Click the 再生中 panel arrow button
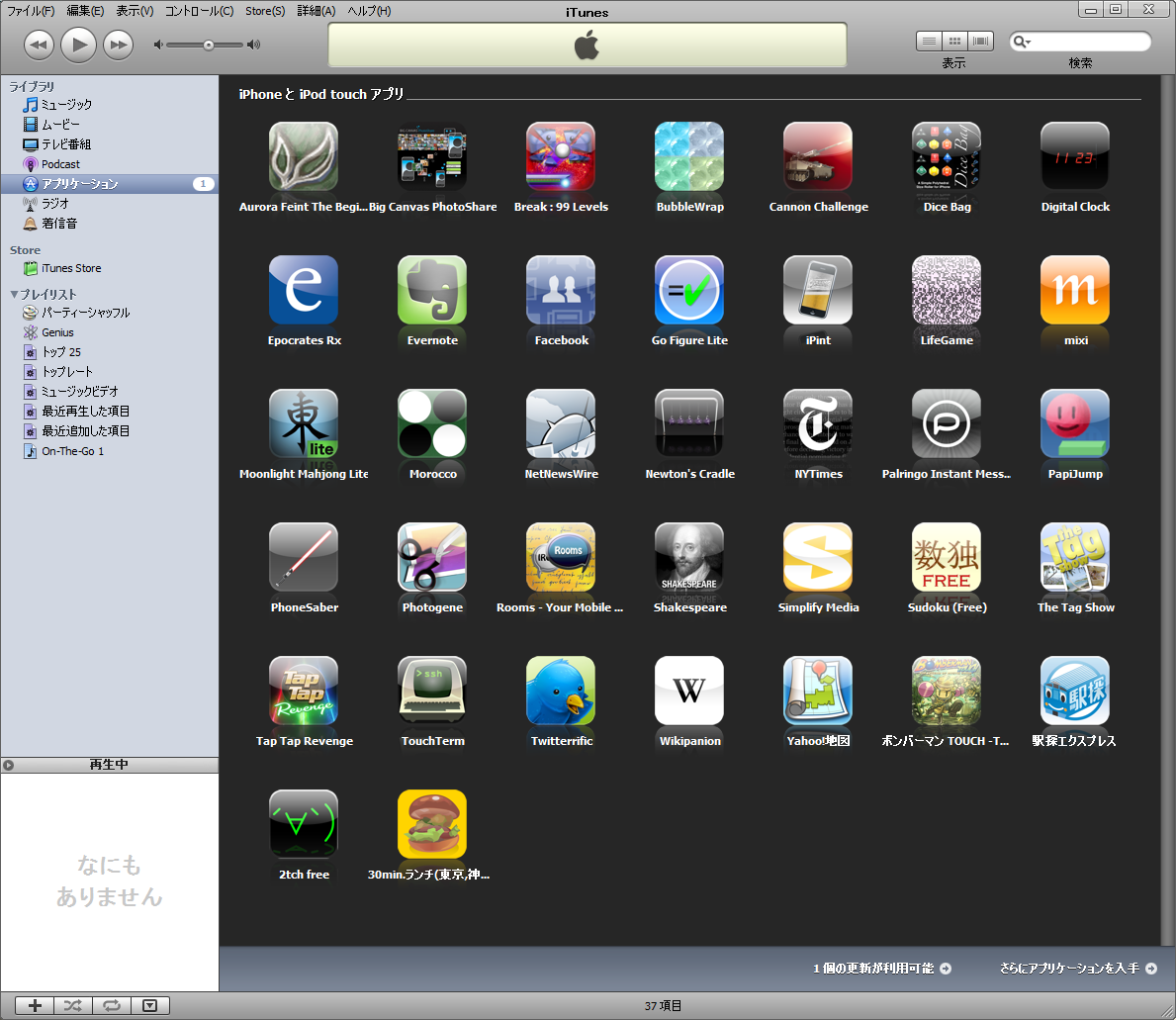 coord(8,765)
